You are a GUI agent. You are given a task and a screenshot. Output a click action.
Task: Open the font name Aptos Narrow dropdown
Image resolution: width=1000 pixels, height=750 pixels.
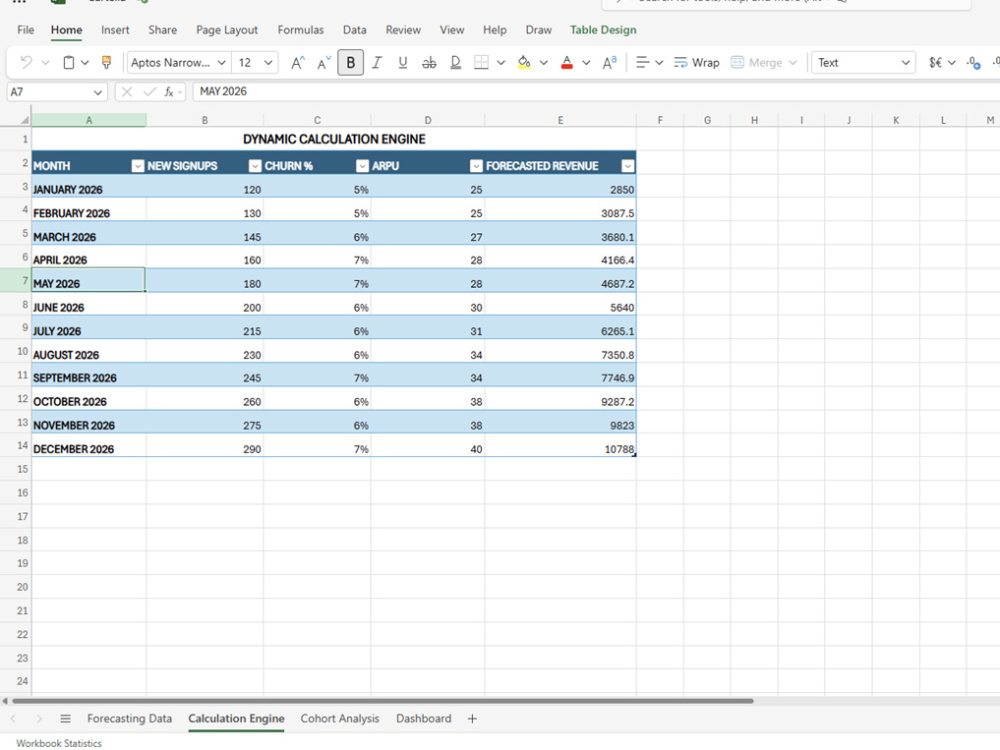click(x=221, y=62)
